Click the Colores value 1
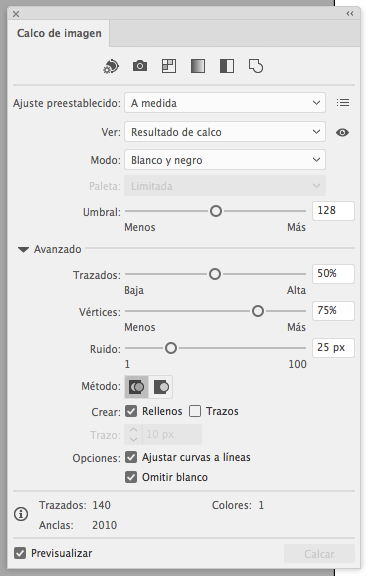The width and height of the screenshot is (369, 576). [261, 505]
